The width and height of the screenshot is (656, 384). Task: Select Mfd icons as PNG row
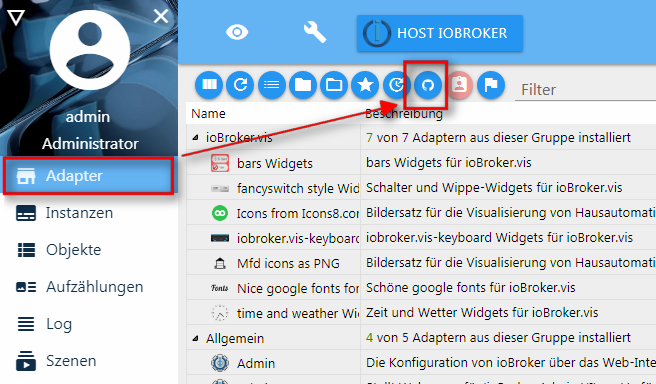click(421, 263)
